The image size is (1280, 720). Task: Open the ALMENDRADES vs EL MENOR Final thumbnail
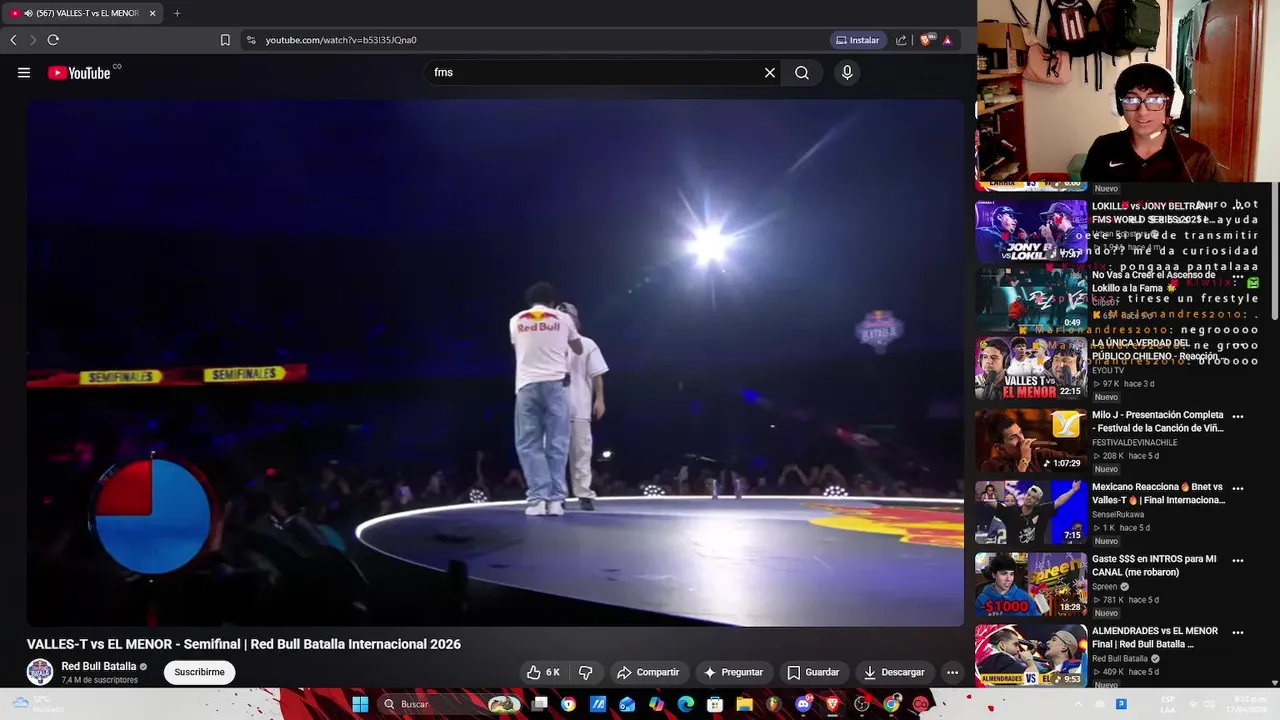click(1031, 656)
